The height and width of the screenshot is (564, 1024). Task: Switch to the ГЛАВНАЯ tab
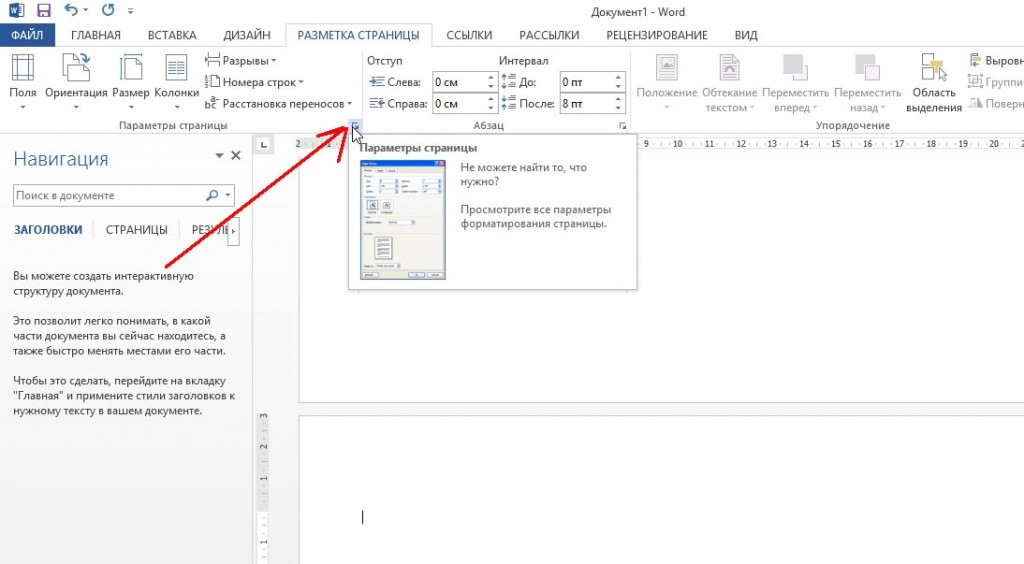click(96, 35)
